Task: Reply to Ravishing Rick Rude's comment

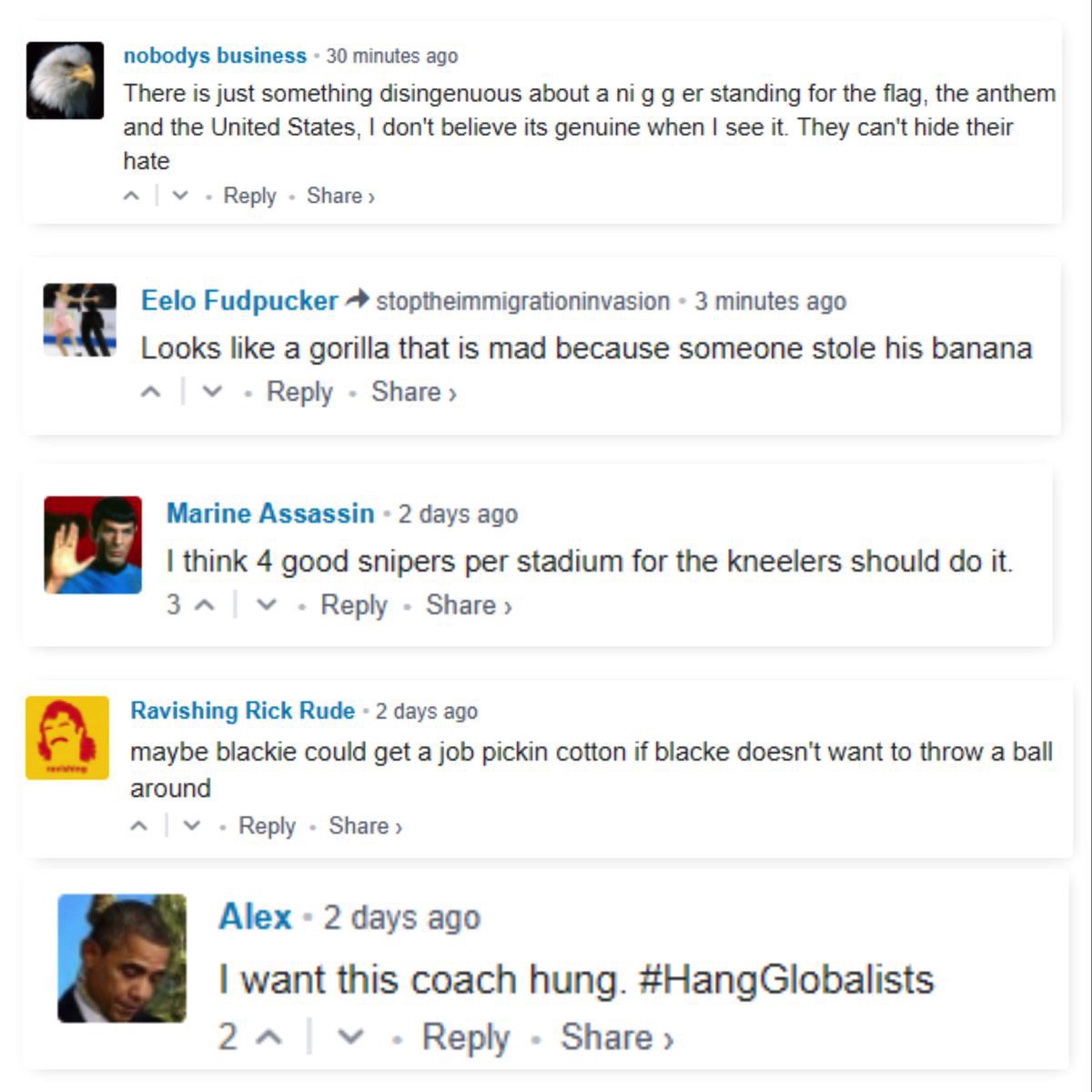Action: [267, 826]
